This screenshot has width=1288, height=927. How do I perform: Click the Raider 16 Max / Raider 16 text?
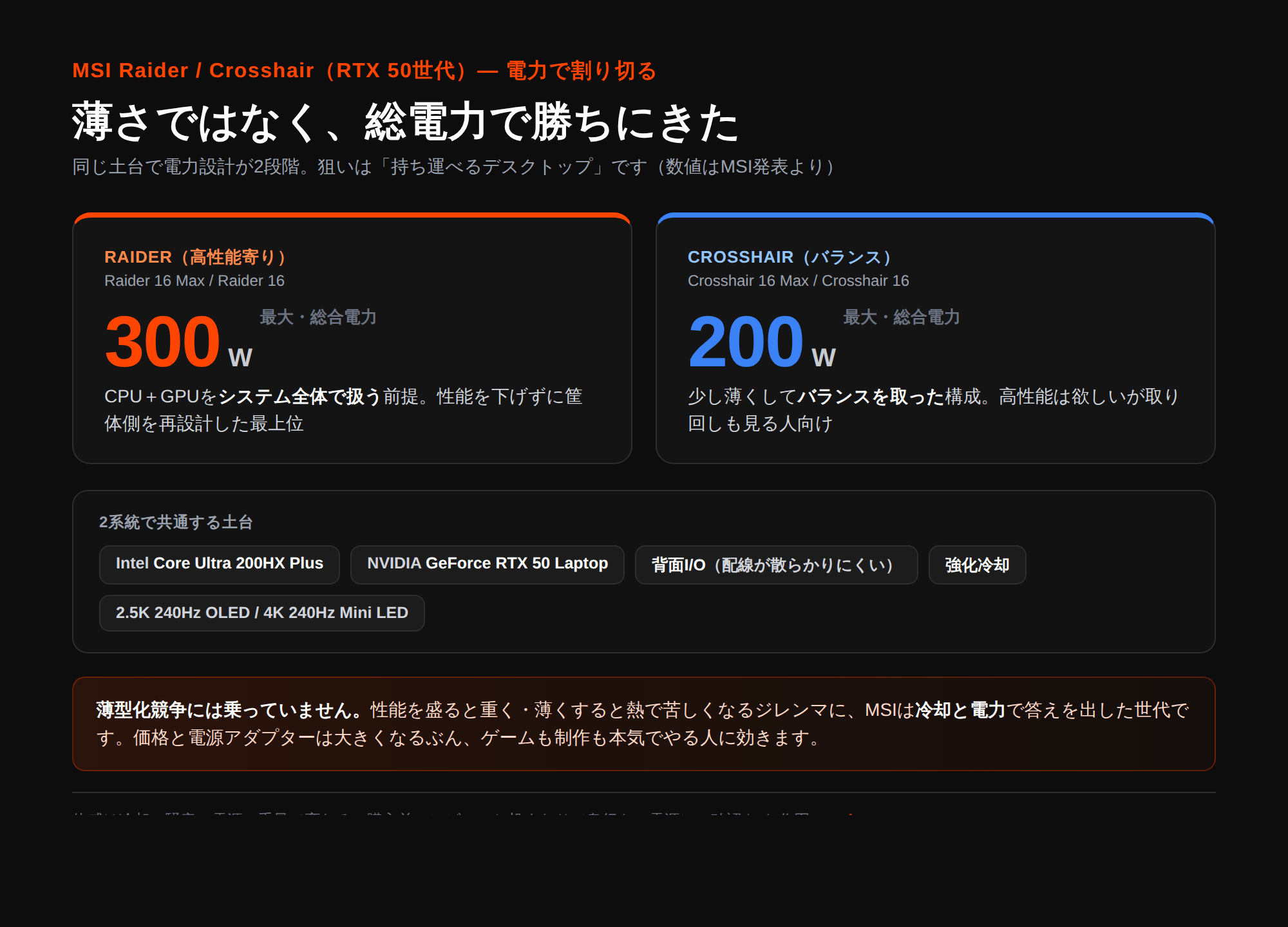(194, 281)
